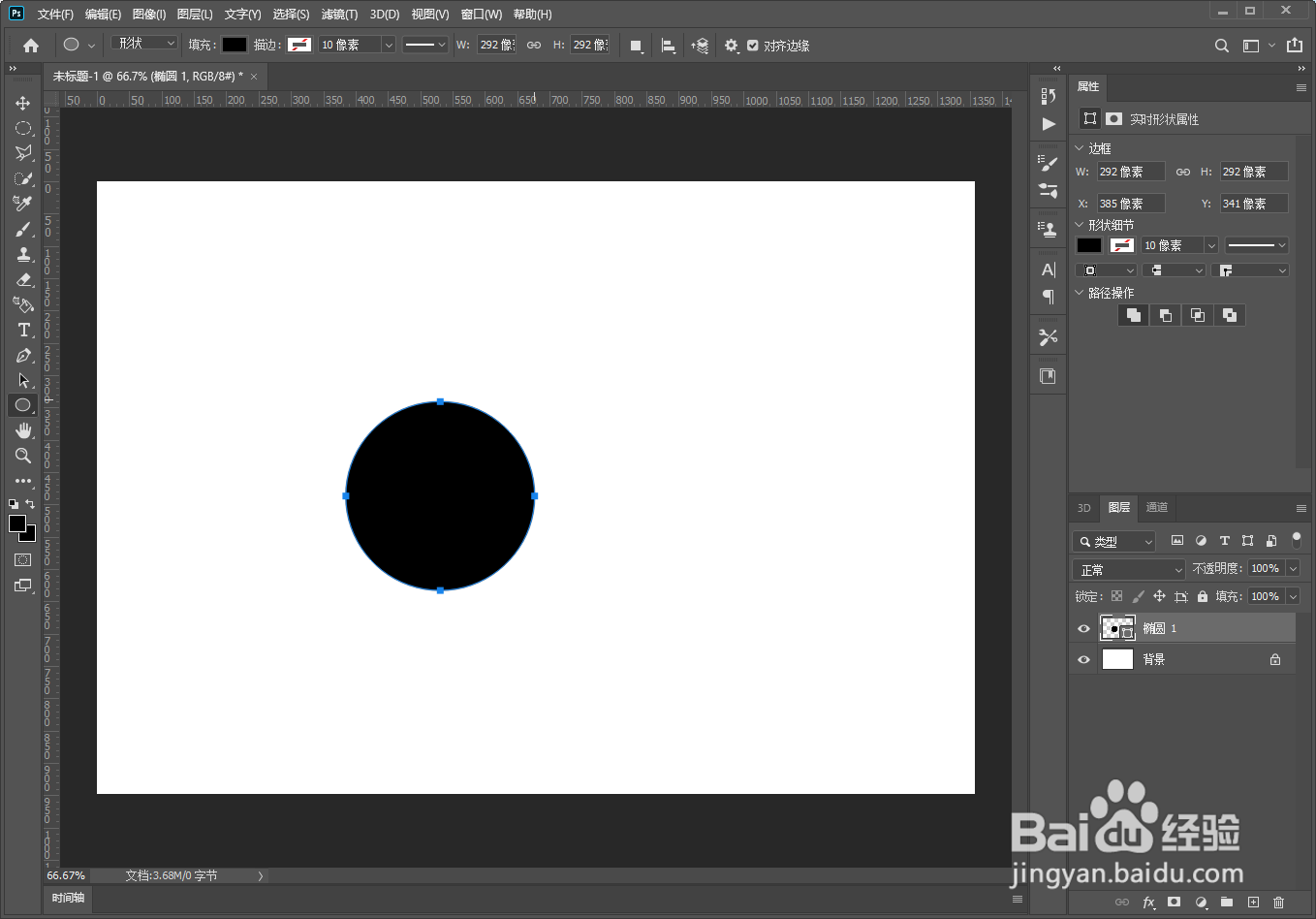1316x919 pixels.
Task: Select the Eyedropper tool
Action: (x=23, y=204)
